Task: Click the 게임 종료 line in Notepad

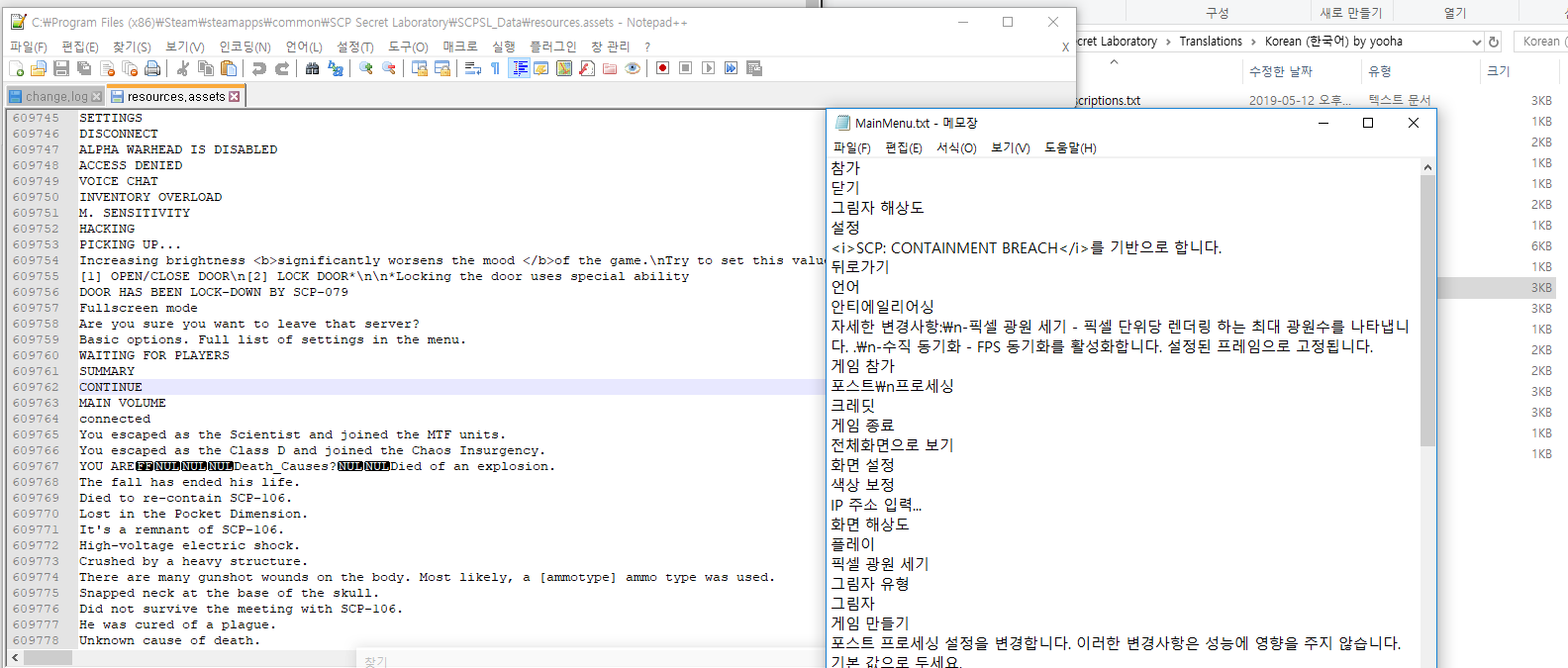Action: (x=862, y=426)
